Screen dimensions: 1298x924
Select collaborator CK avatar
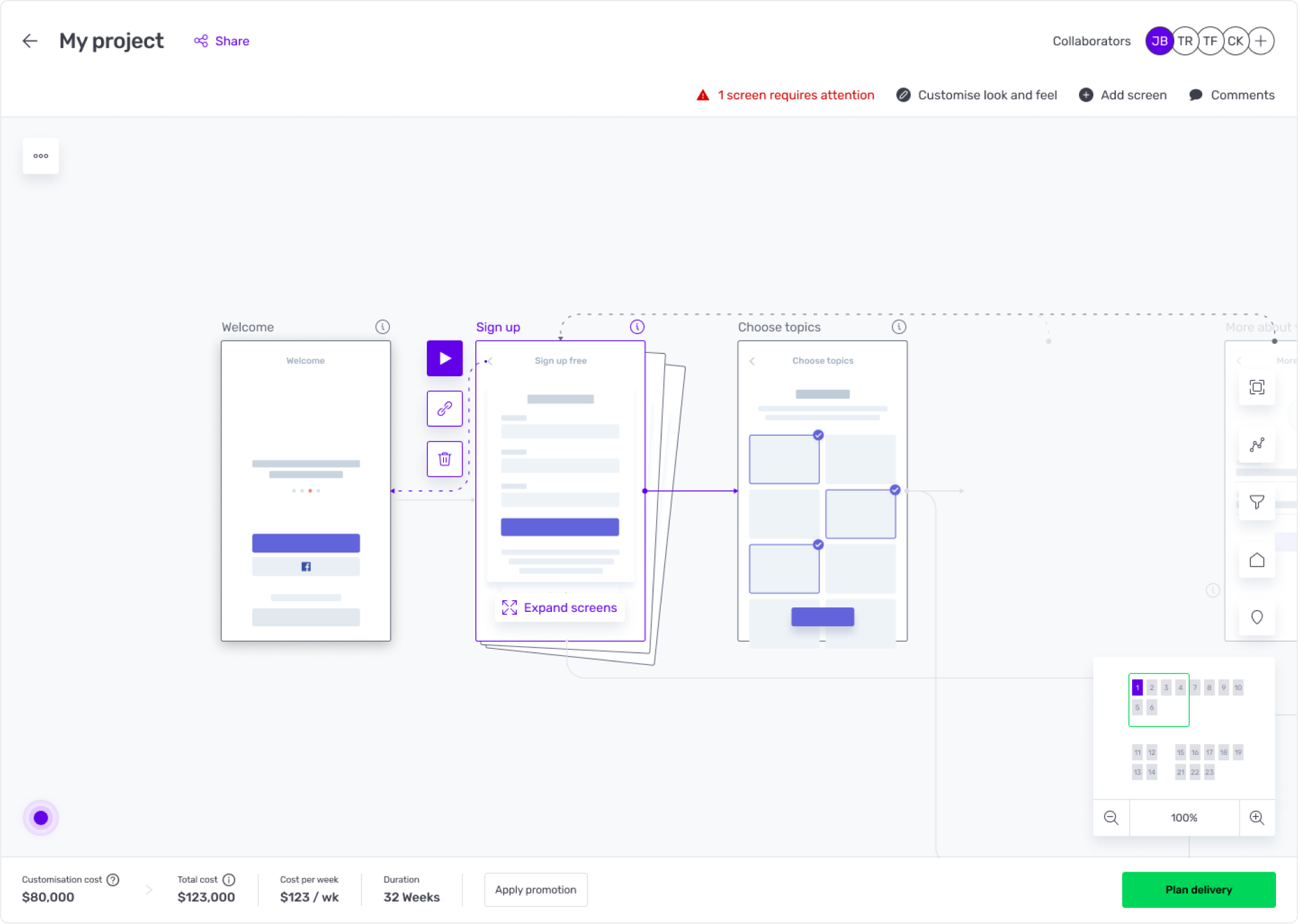point(1235,41)
